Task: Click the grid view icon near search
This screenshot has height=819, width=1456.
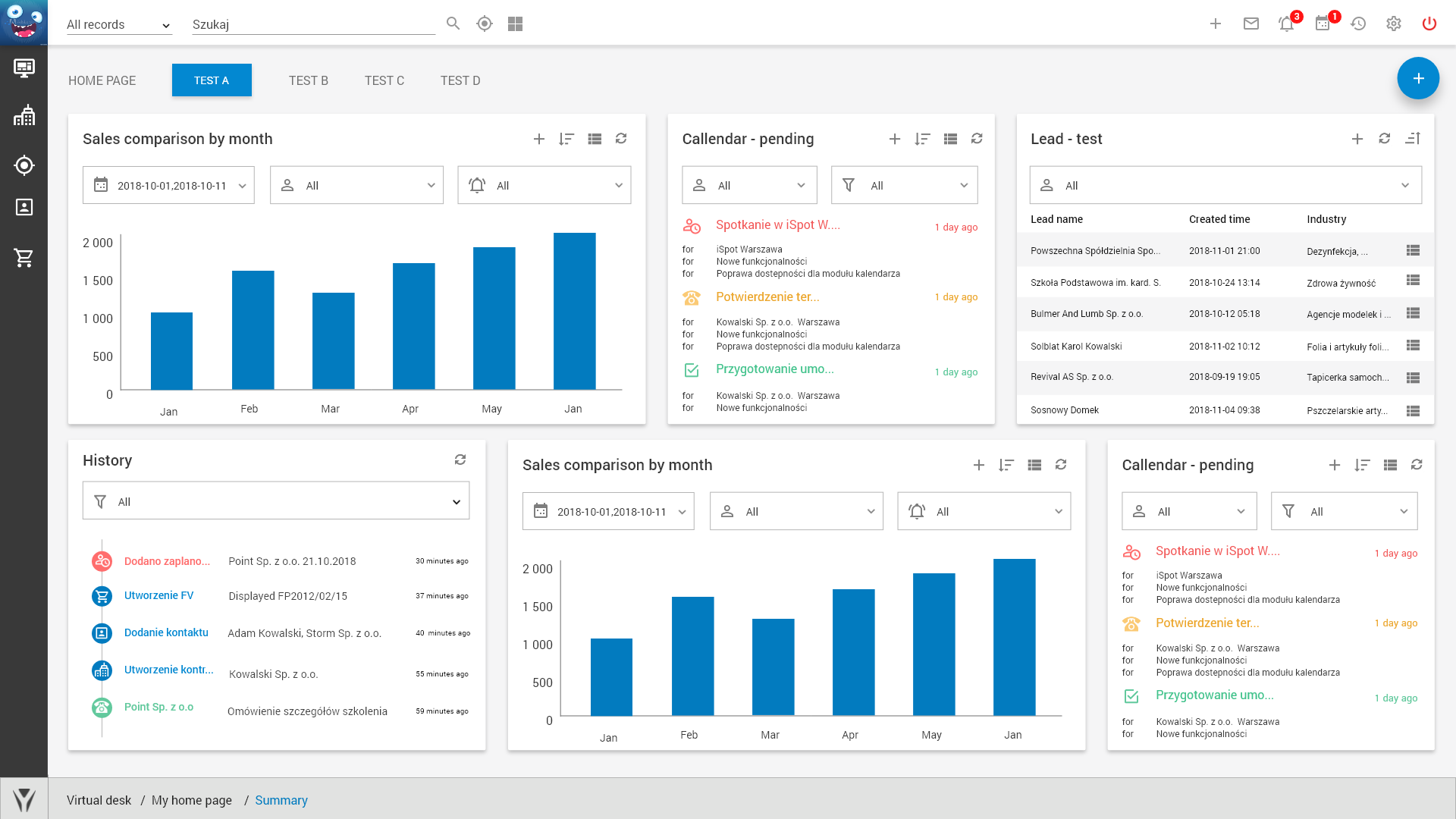Action: [516, 24]
